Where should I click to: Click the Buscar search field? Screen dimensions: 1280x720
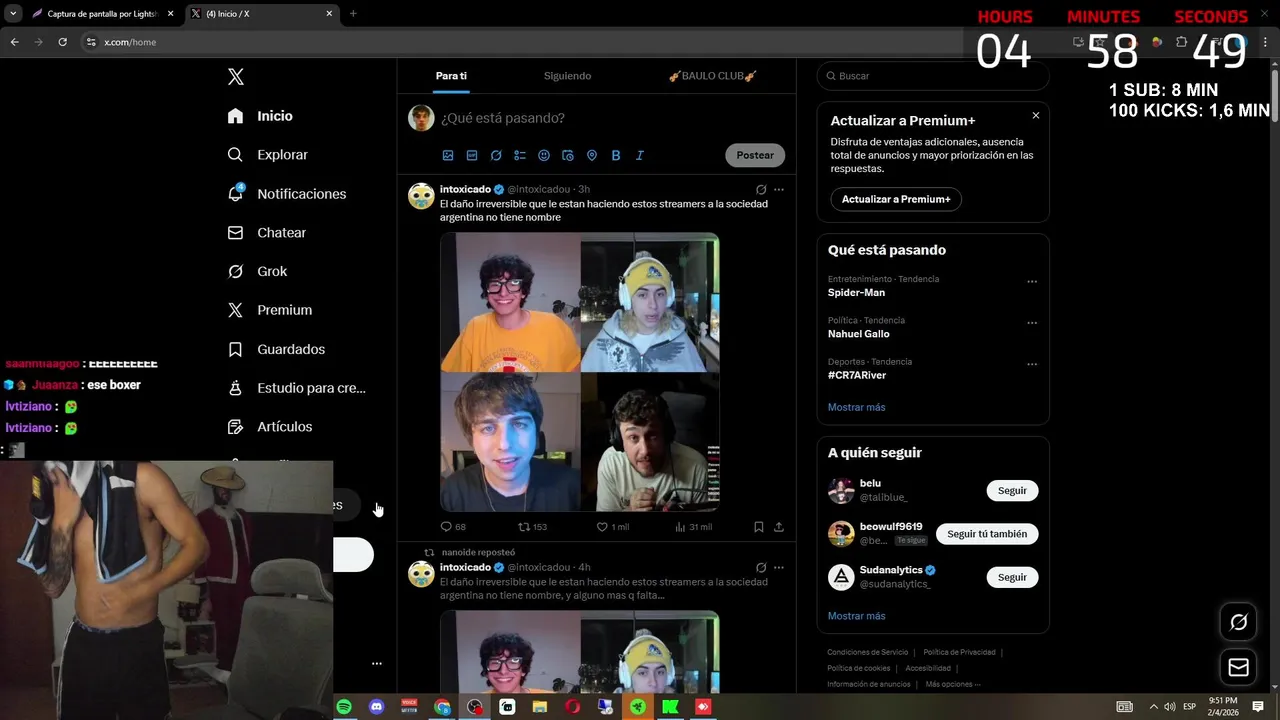pyautogui.click(x=933, y=76)
